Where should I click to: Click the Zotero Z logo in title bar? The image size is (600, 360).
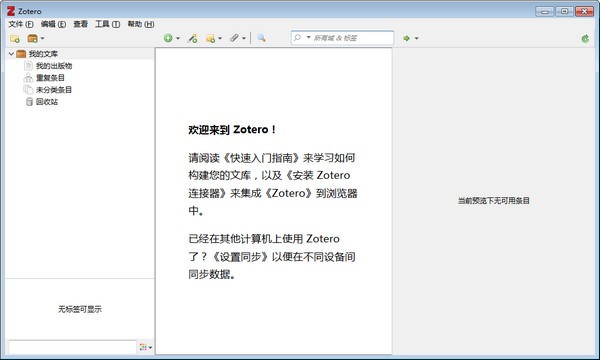[11, 11]
